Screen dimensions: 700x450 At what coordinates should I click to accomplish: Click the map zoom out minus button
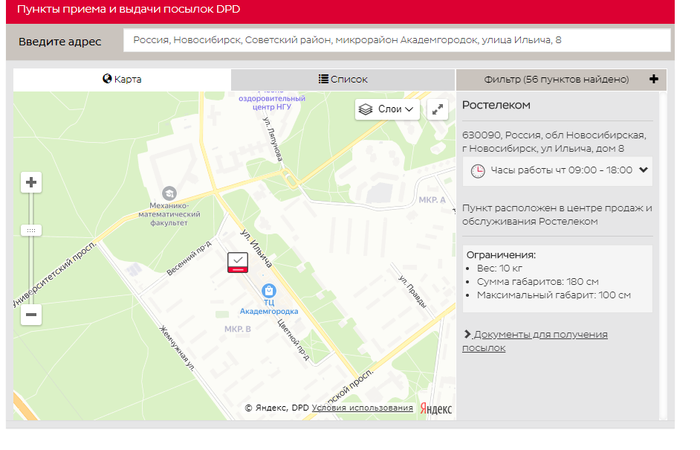(31, 314)
